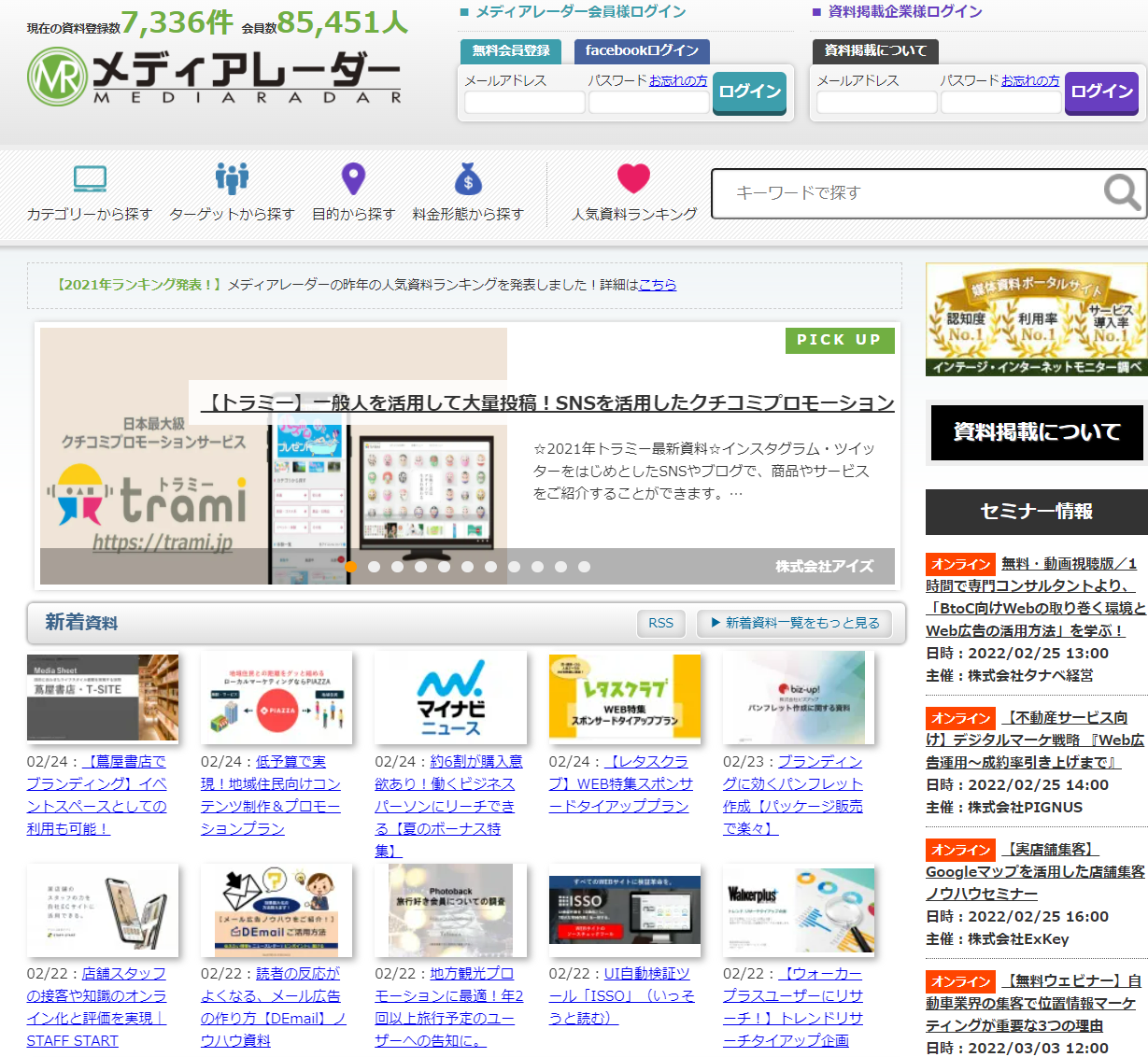Open the Photoback survey thumbnail
This screenshot has width=1148, height=1057.
450,910
